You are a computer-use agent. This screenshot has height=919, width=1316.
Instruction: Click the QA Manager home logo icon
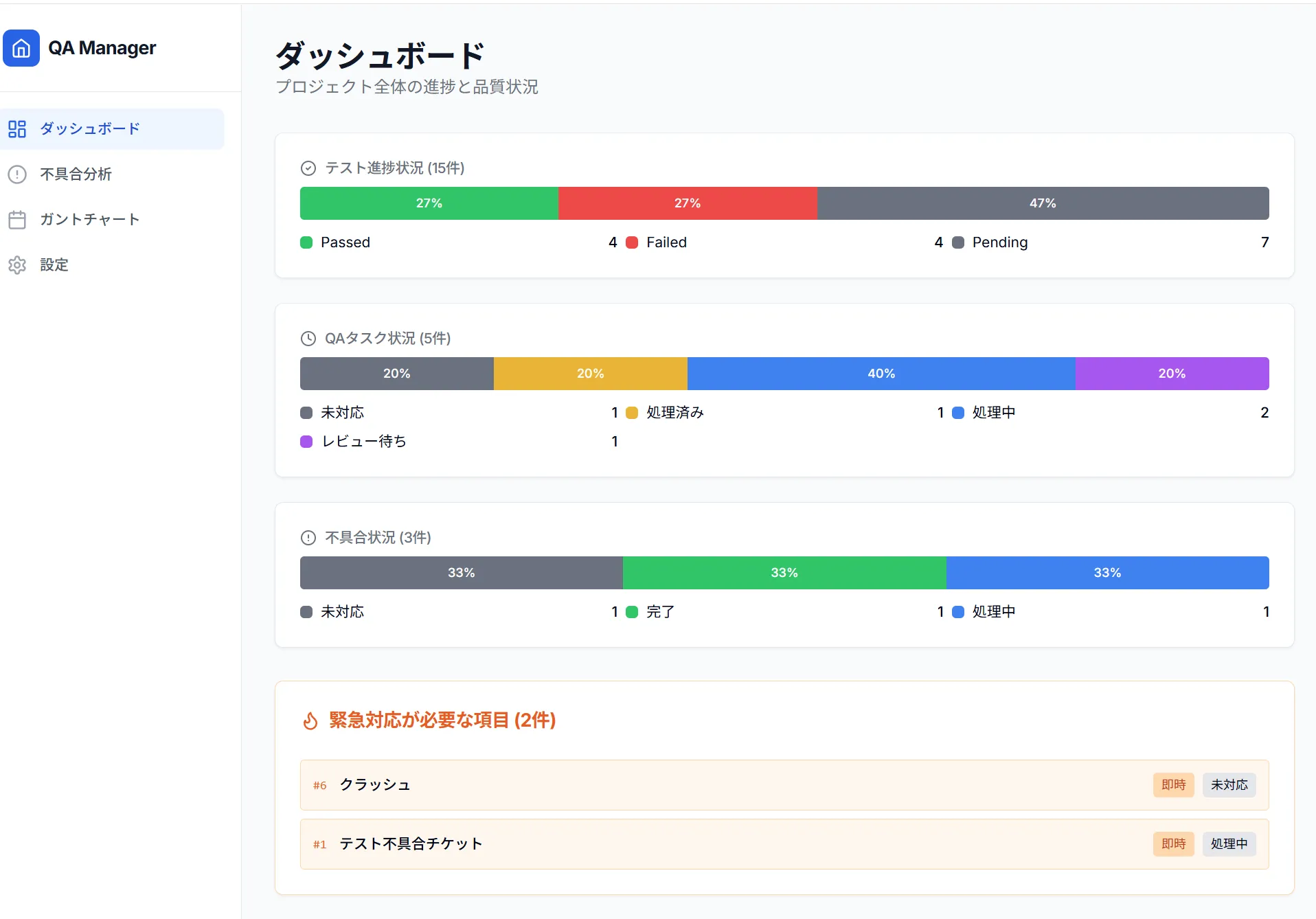pyautogui.click(x=21, y=48)
